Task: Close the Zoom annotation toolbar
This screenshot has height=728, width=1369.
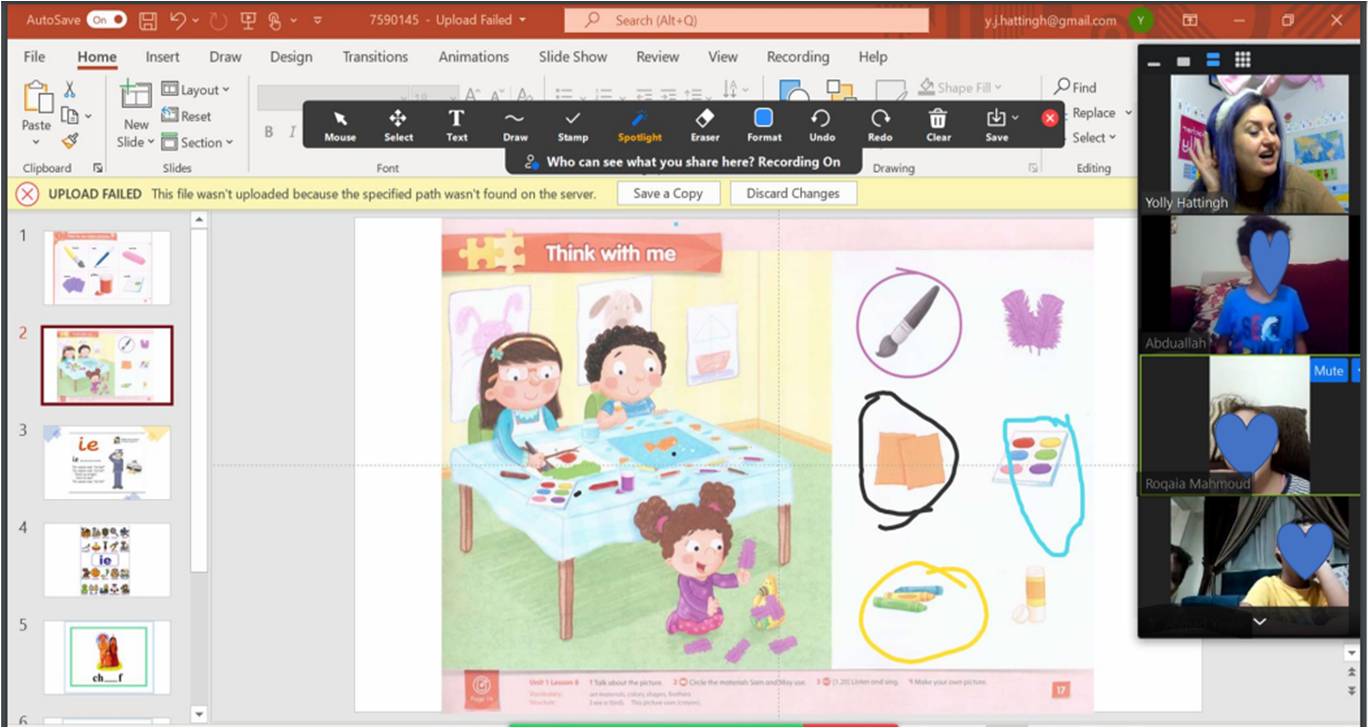Action: tap(1050, 118)
